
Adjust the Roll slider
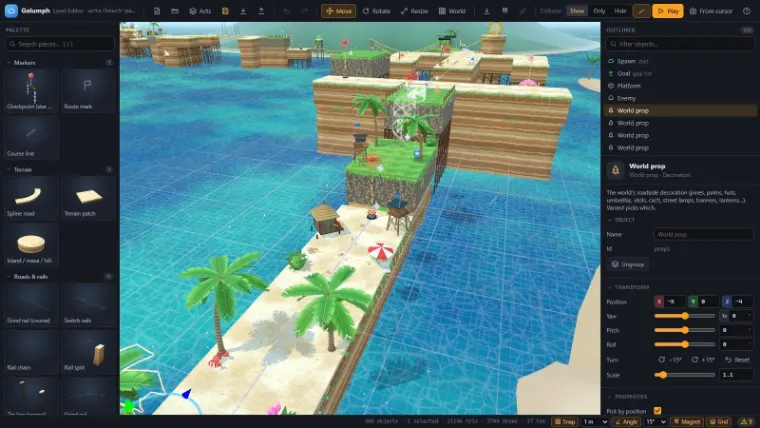pos(684,345)
